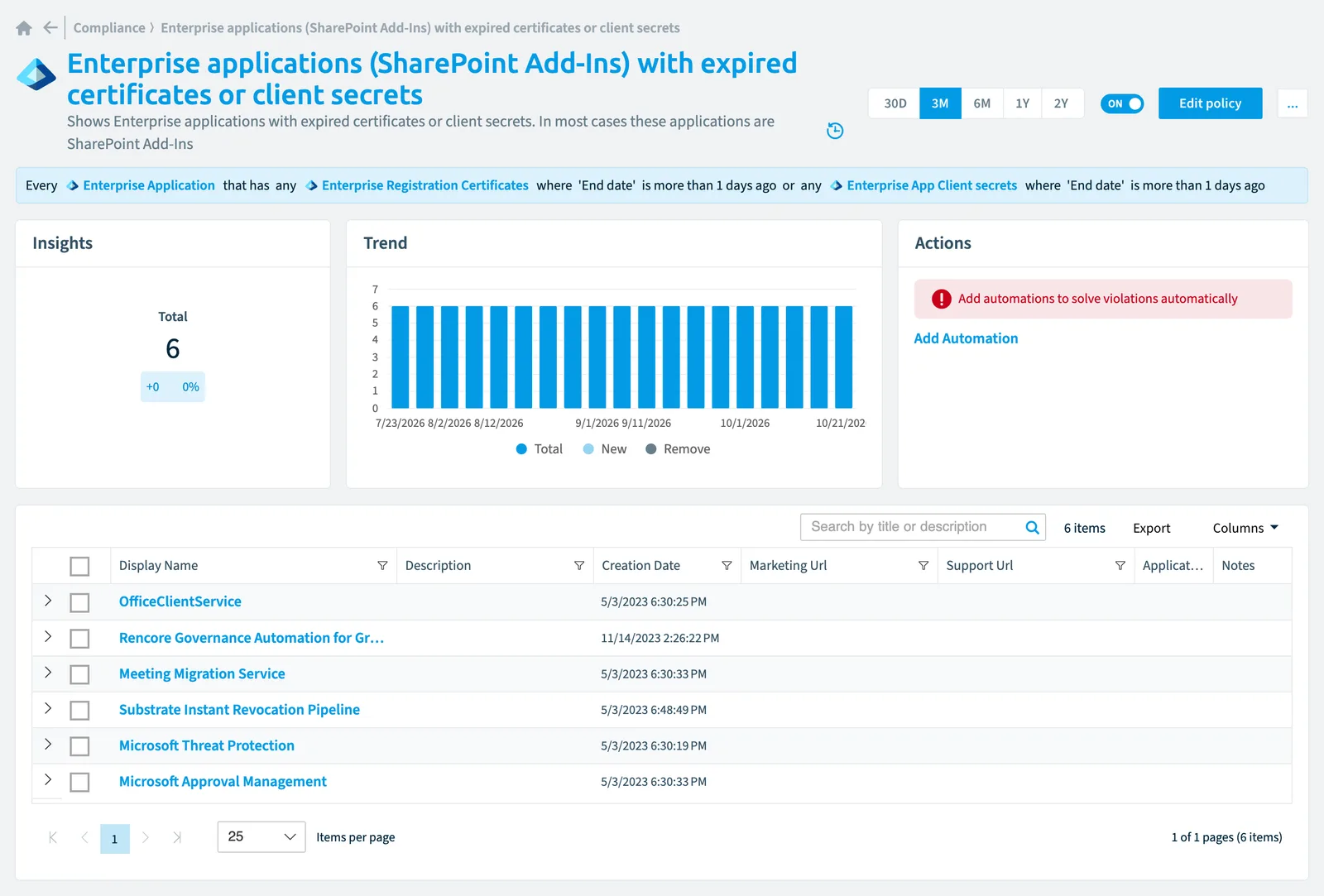Click the back arrow icon
1324x896 pixels.
[x=50, y=28]
